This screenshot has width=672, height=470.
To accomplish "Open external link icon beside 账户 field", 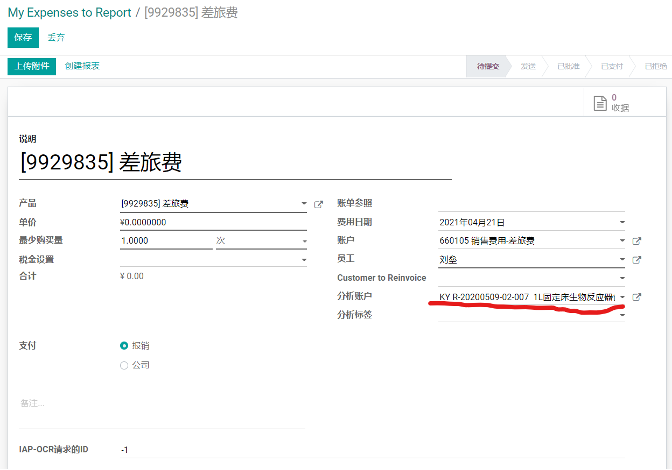I will [636, 241].
